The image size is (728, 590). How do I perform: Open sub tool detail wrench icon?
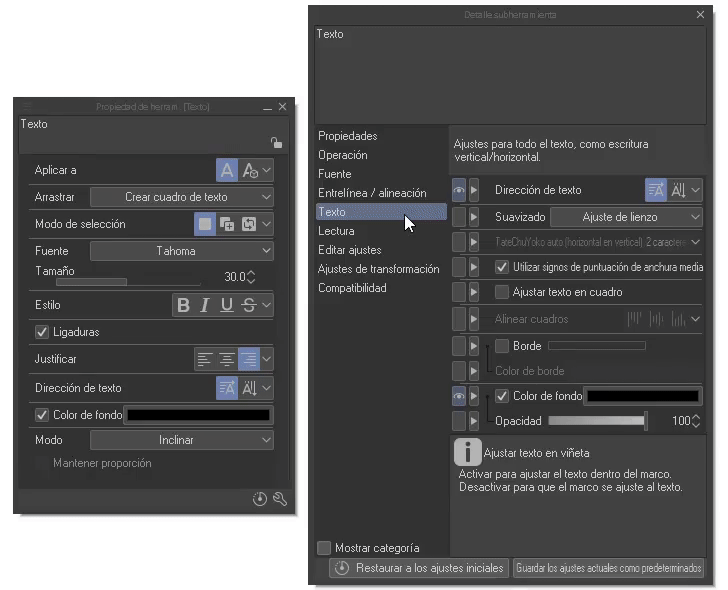point(280,499)
